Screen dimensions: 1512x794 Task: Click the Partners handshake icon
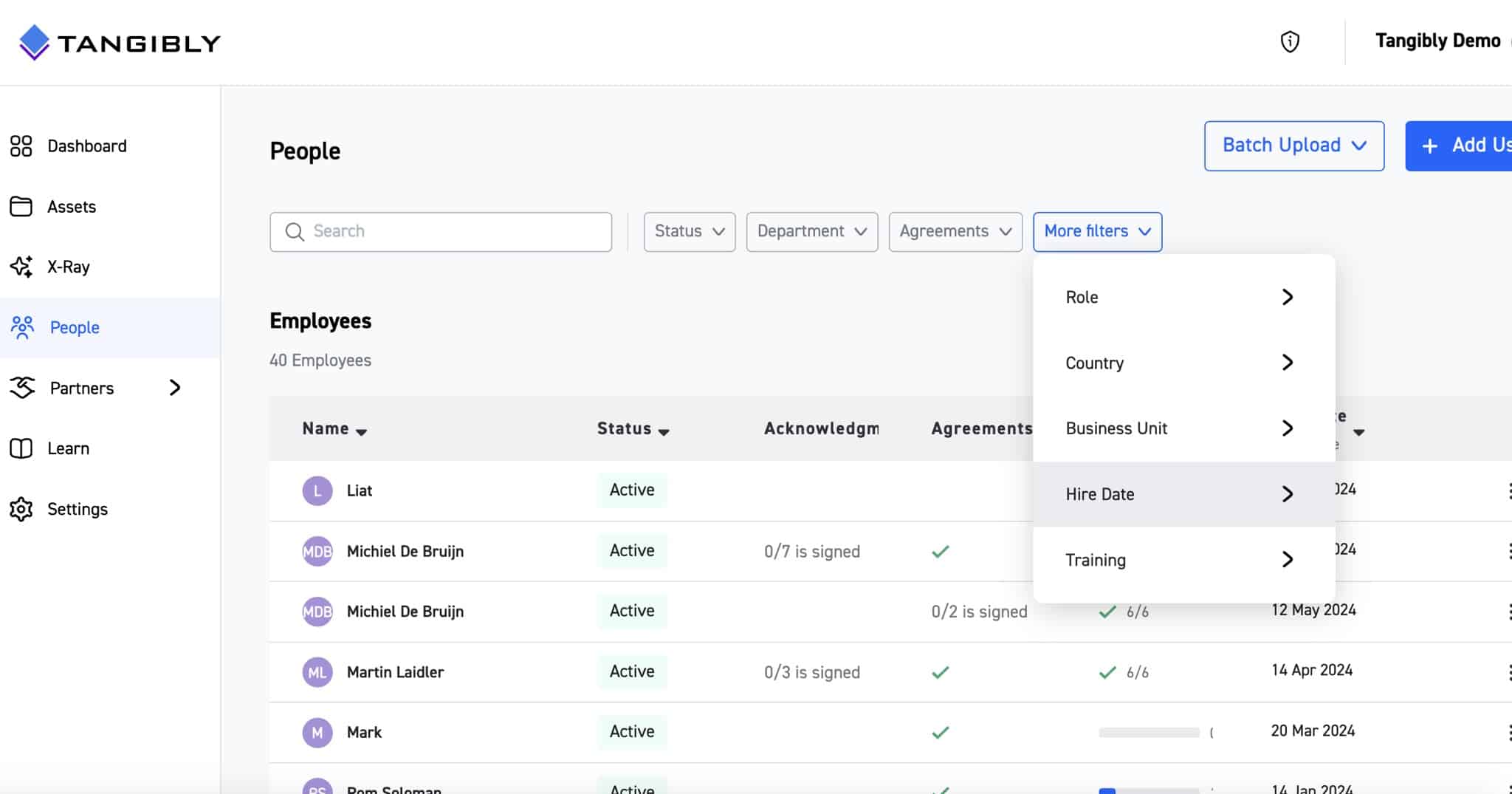[x=22, y=388]
